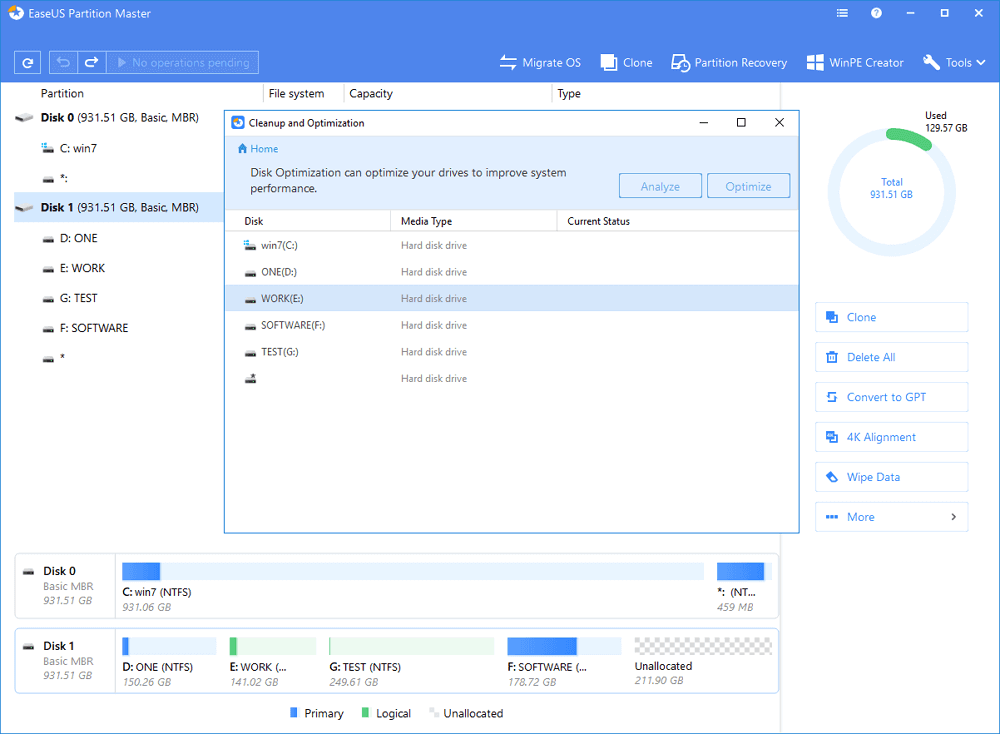1000x734 pixels.
Task: Select the F: SOFTWARE partition row
Action: click(x=119, y=328)
